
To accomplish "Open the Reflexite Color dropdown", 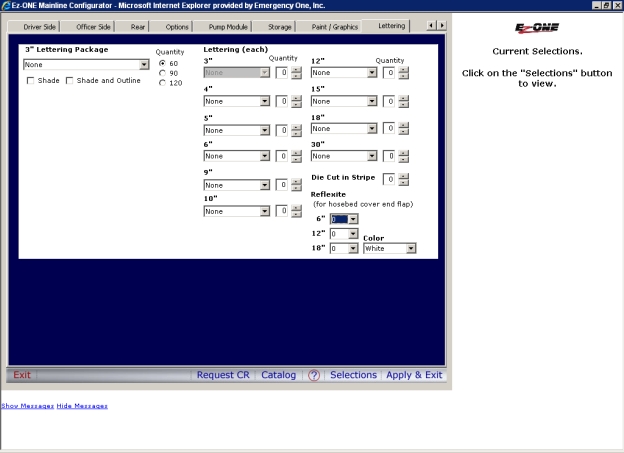I will [390, 248].
